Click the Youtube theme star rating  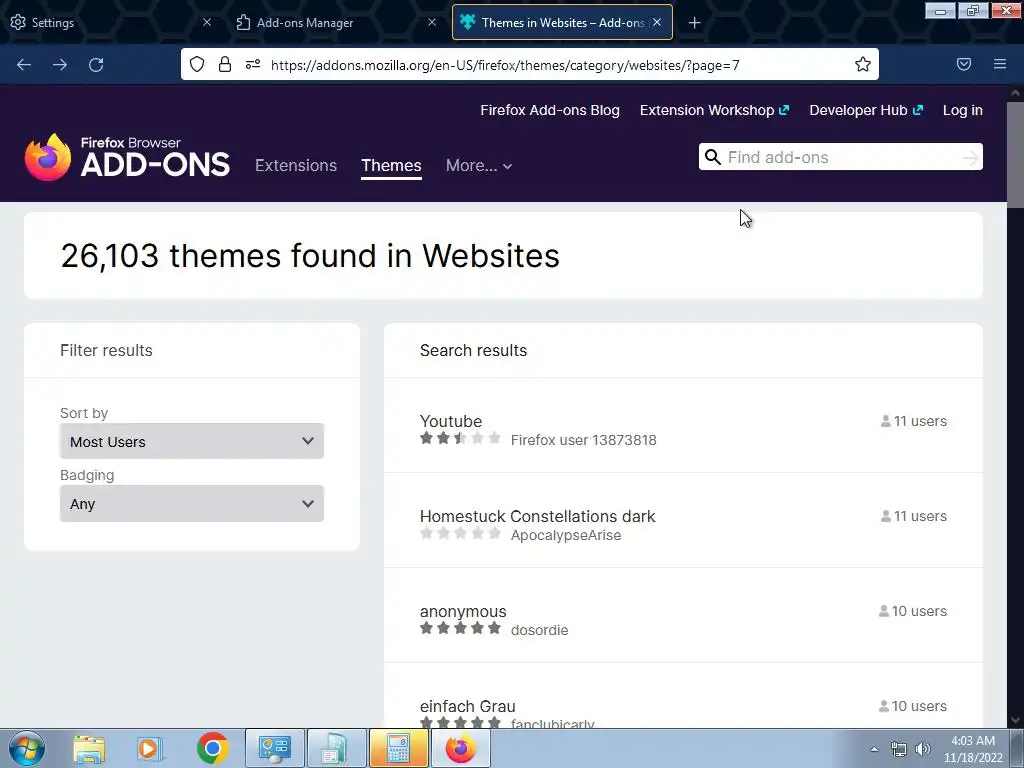coord(460,438)
